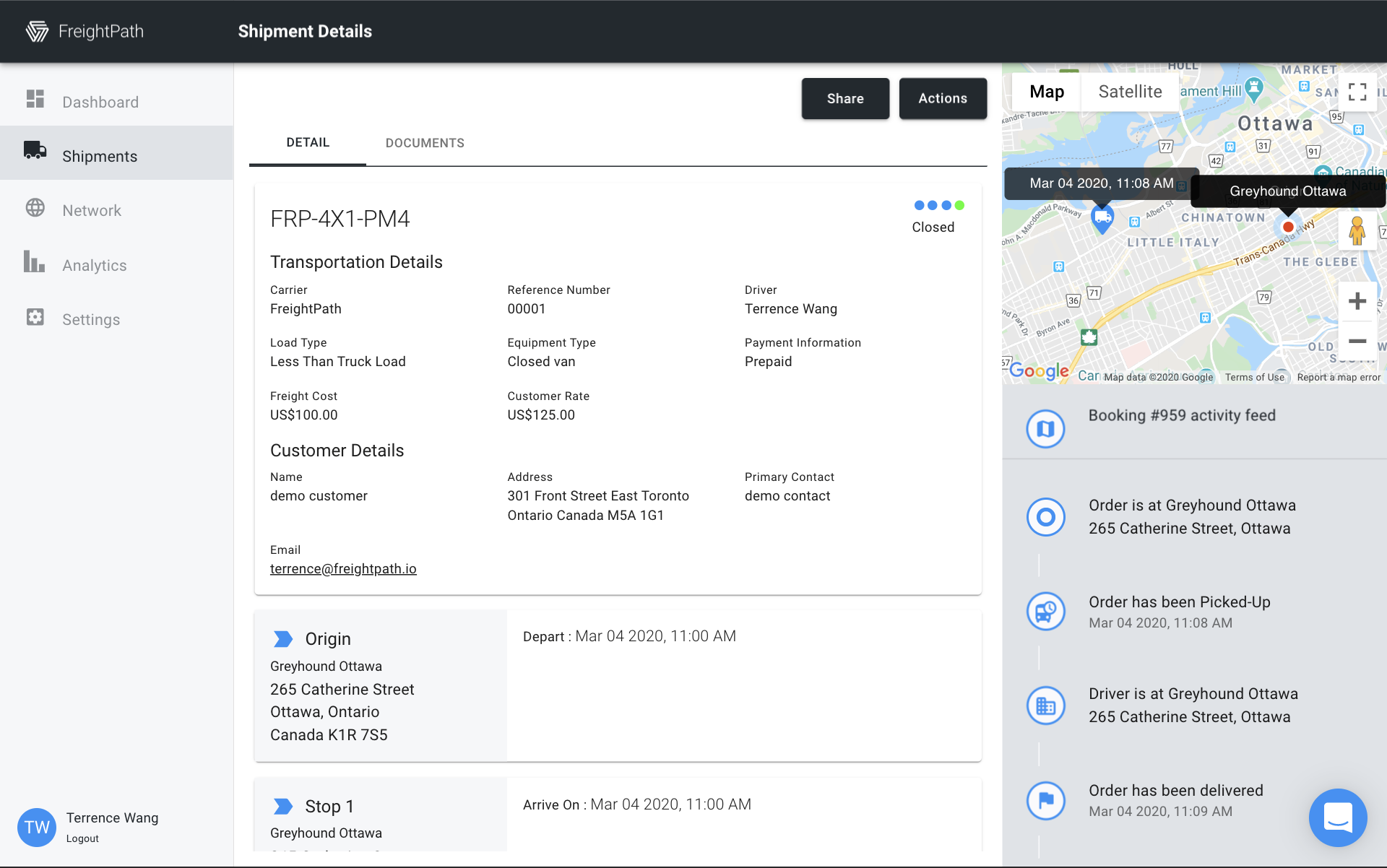This screenshot has width=1387, height=868.
Task: Open the Dashboard sidebar icon
Action: [35, 99]
